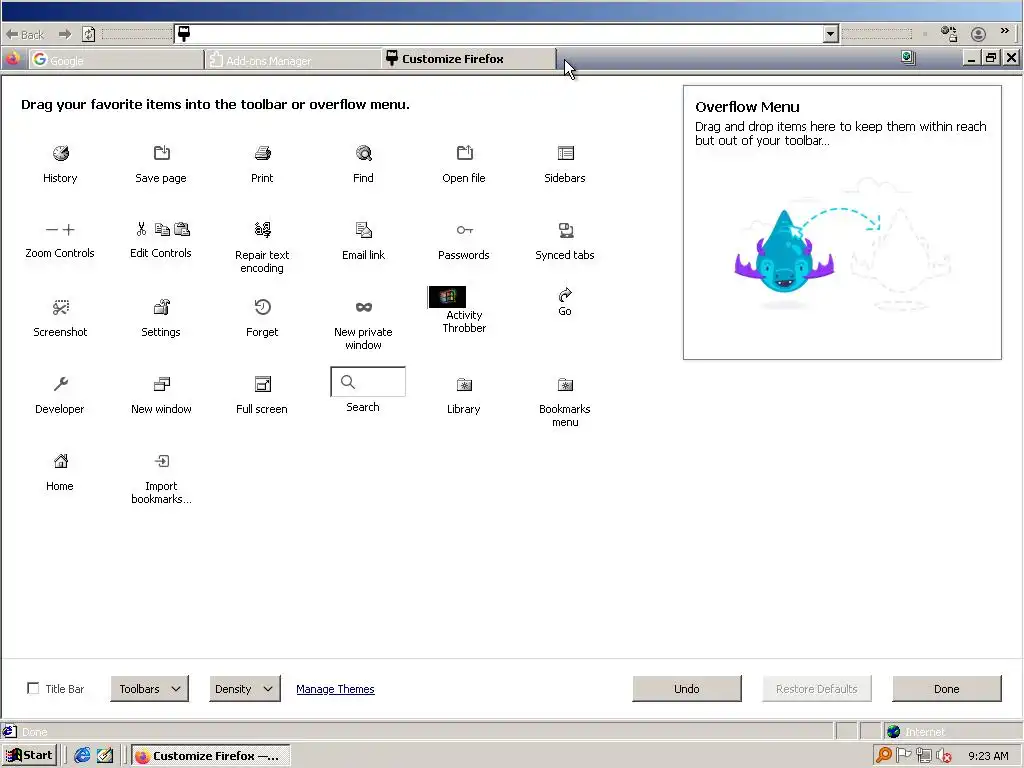This screenshot has width=1024, height=768.
Task: Click the extensions icon left of the account avatar
Action: [x=949, y=34]
